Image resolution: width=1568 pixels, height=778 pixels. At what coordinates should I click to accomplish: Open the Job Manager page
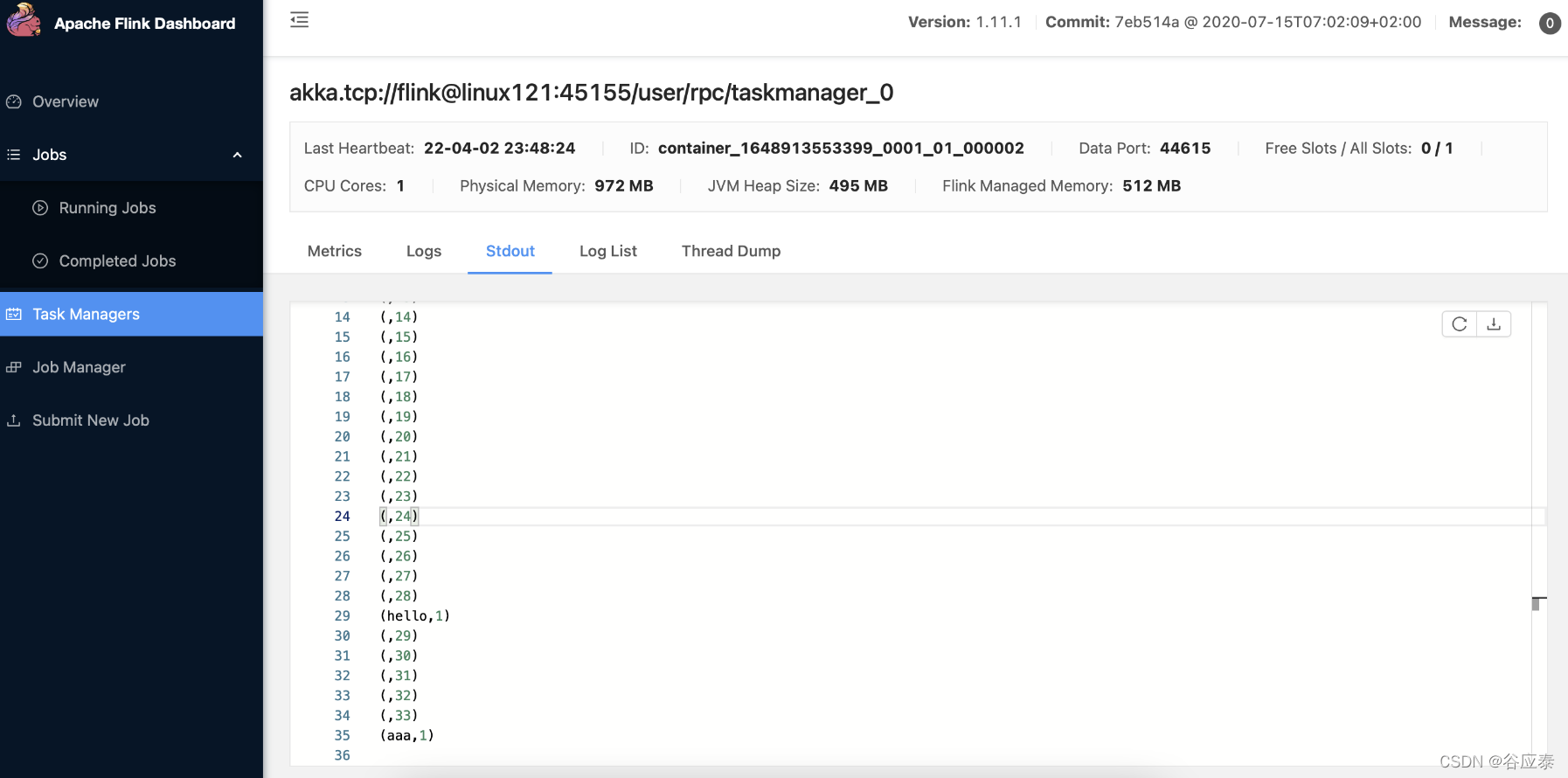coord(131,367)
